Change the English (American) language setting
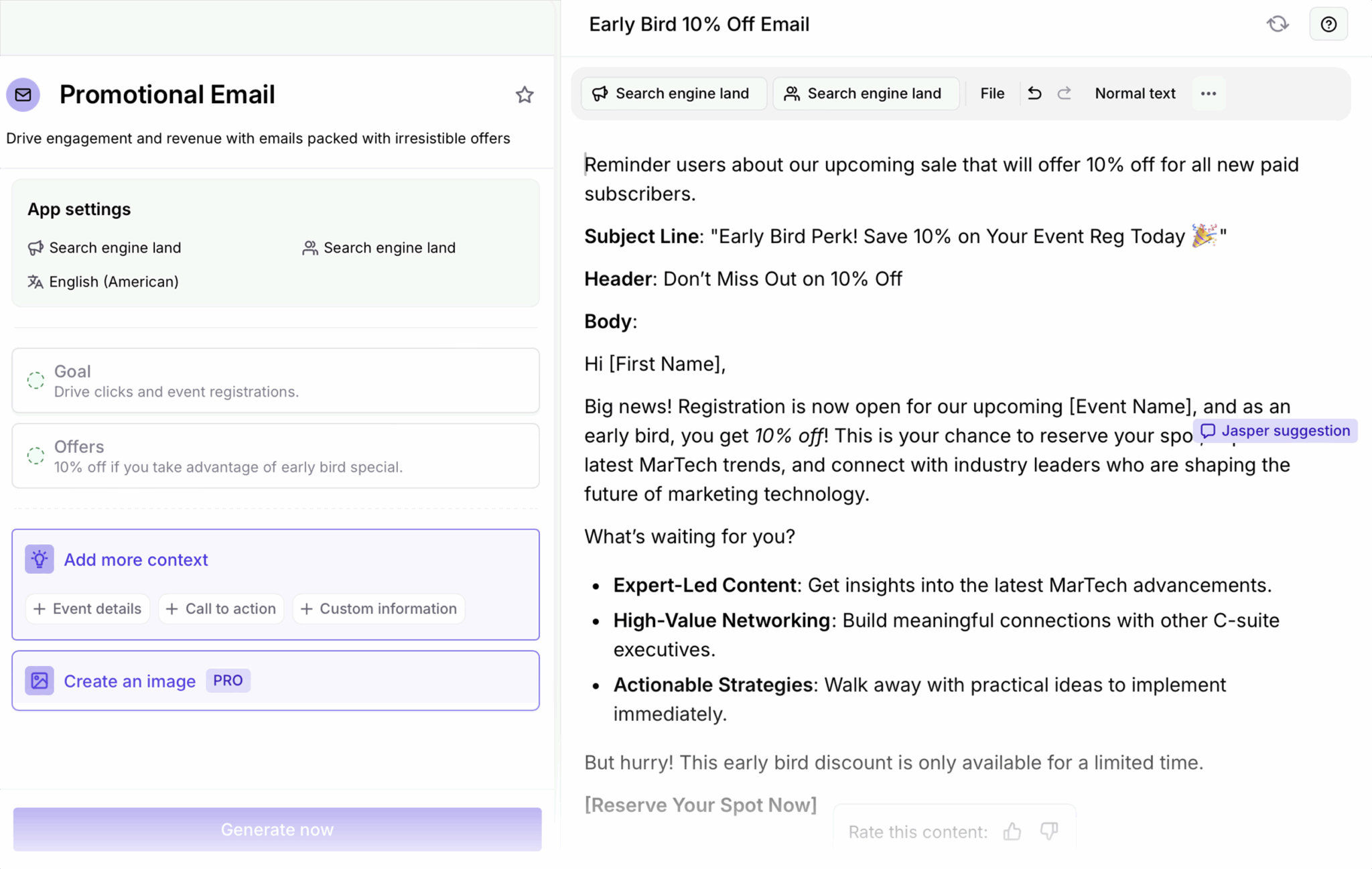The width and height of the screenshot is (1372, 869). 103,282
